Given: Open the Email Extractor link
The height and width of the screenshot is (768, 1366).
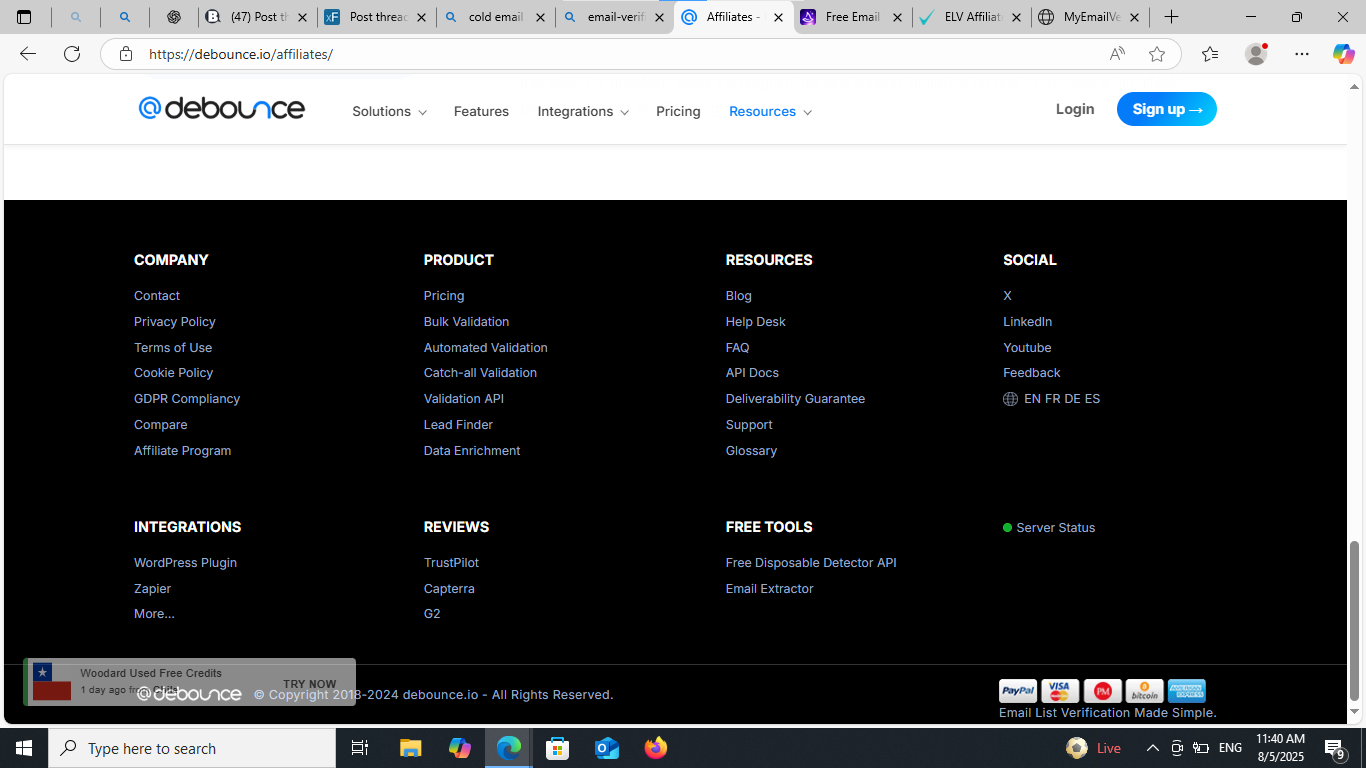Looking at the screenshot, I should click(769, 589).
